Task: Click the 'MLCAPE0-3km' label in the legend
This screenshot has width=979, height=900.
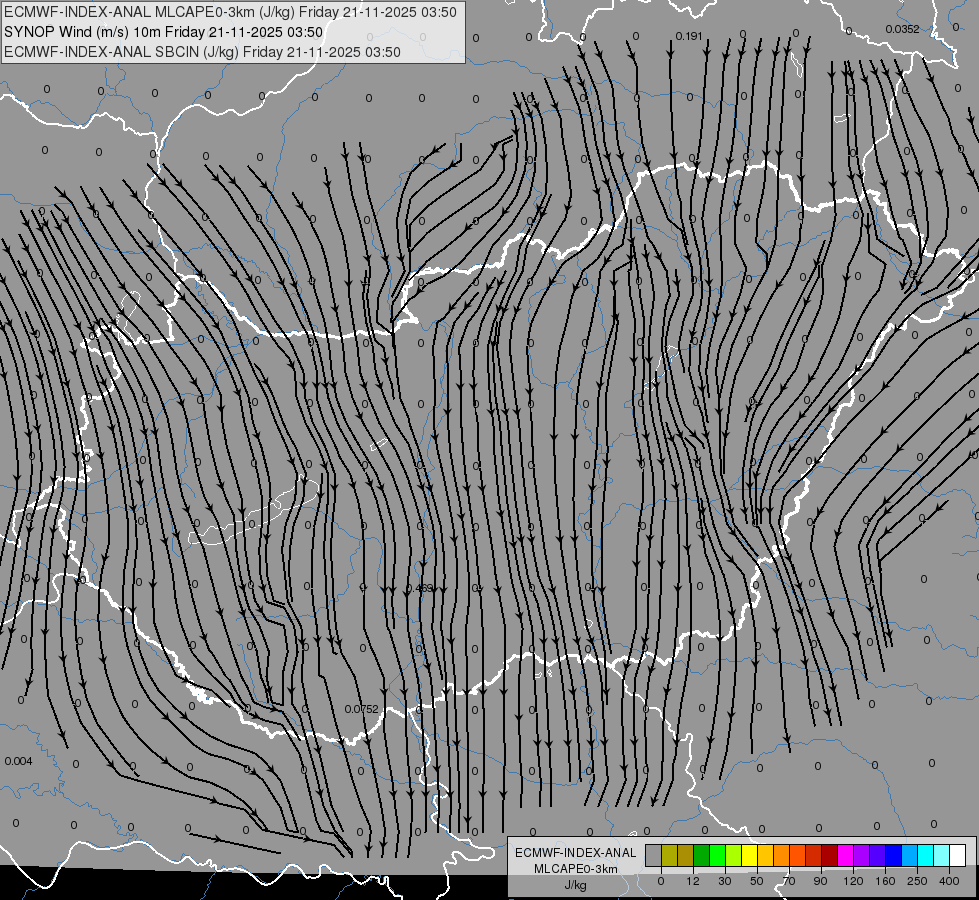Action: click(576, 869)
